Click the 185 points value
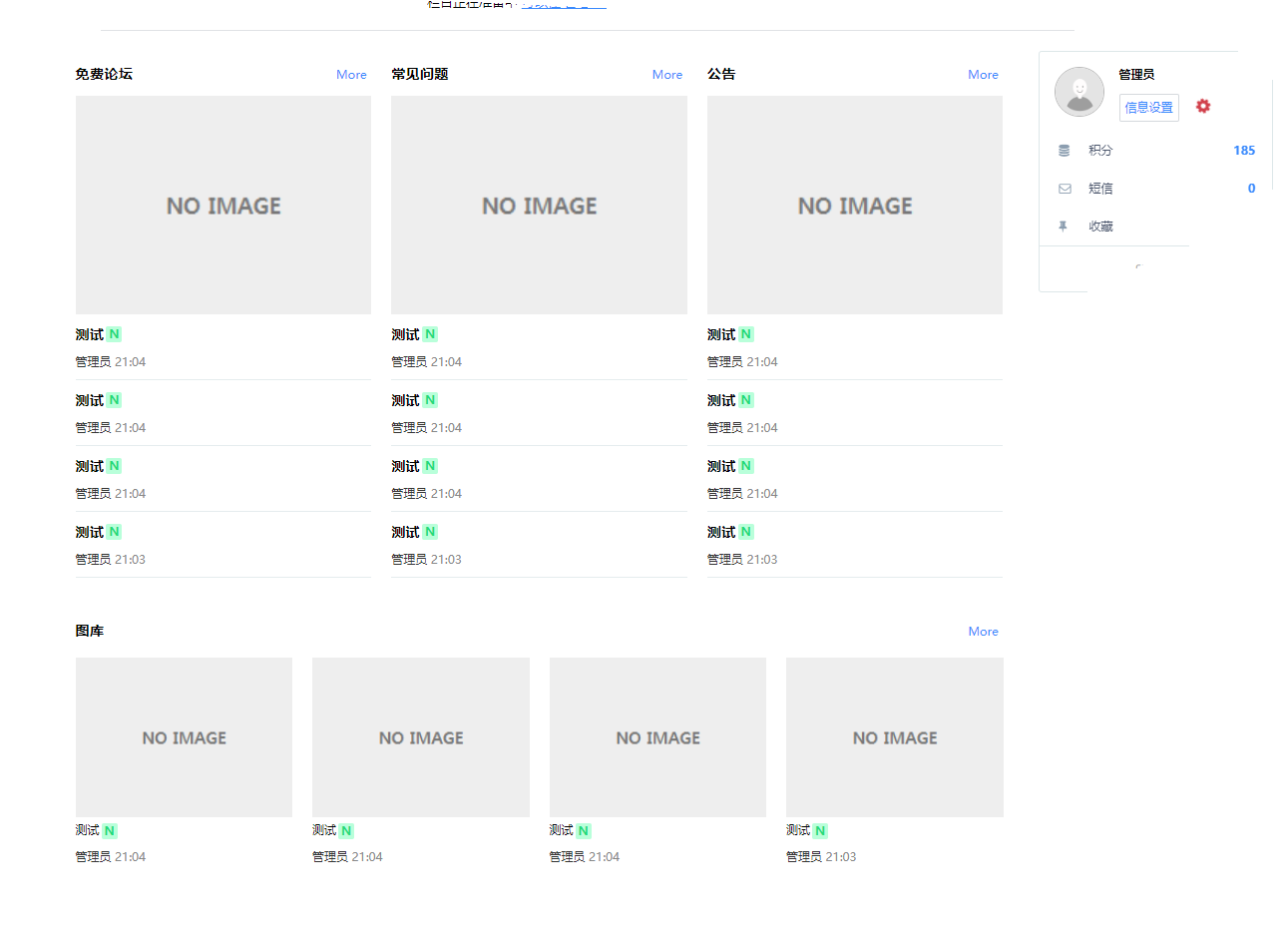The width and height of the screenshot is (1288, 931). [x=1243, y=151]
